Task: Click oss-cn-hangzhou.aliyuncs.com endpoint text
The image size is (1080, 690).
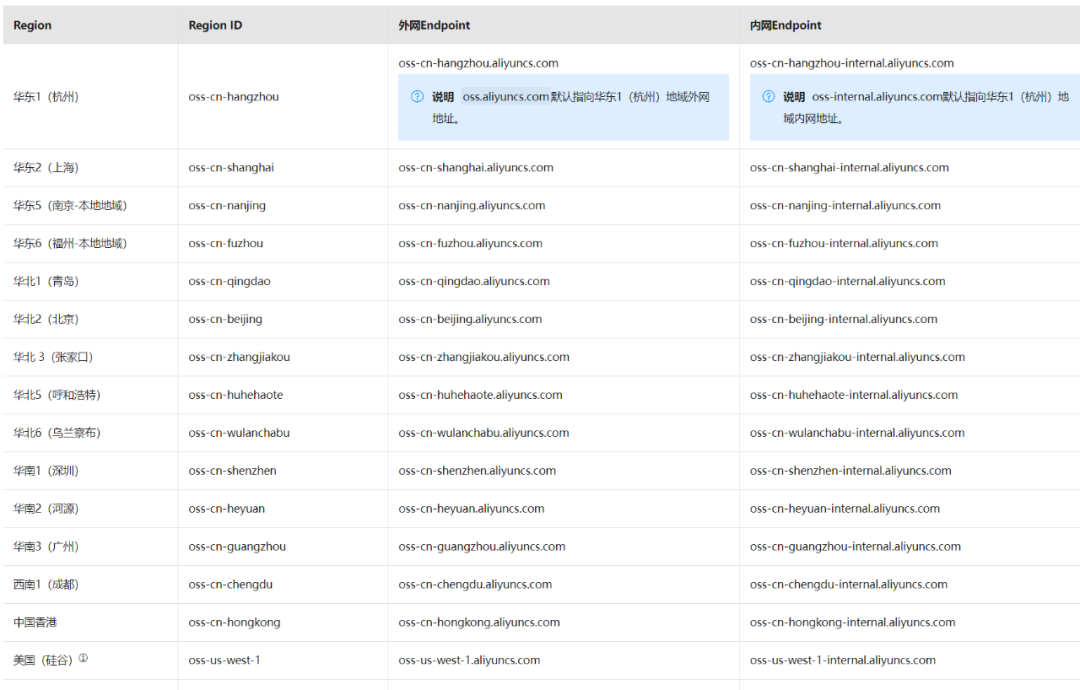Action: pyautogui.click(x=478, y=63)
